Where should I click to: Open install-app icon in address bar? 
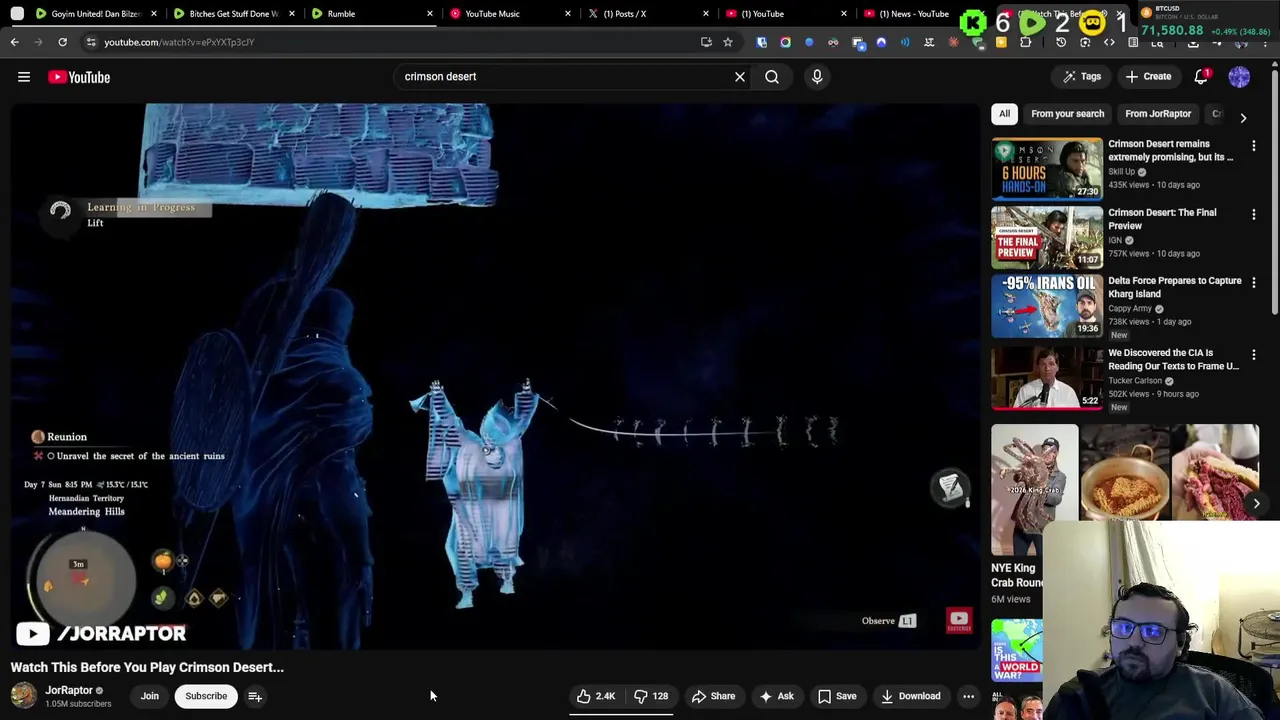[x=706, y=42]
